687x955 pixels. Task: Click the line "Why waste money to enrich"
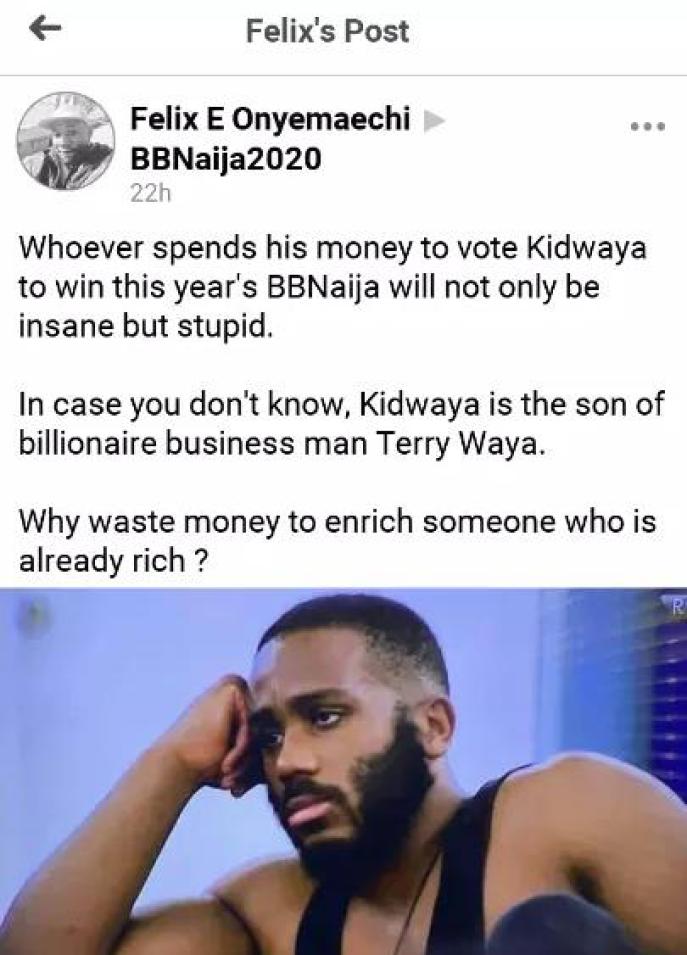pyautogui.click(x=337, y=523)
